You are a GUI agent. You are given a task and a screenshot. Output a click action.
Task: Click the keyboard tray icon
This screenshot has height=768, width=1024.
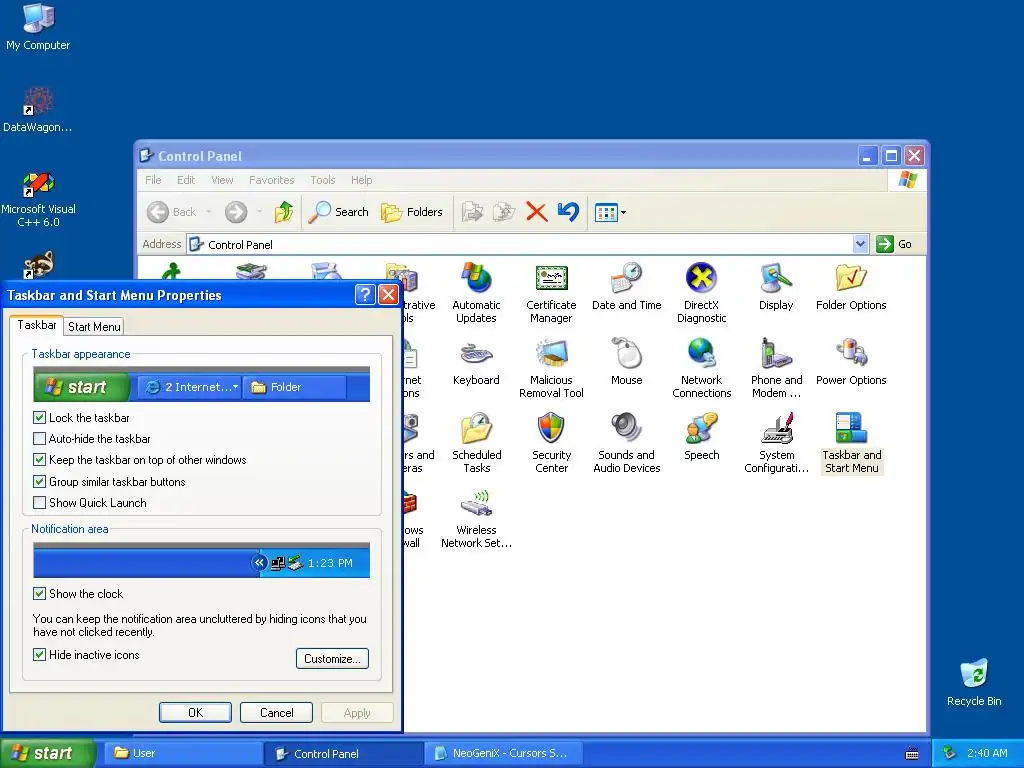coord(912,754)
